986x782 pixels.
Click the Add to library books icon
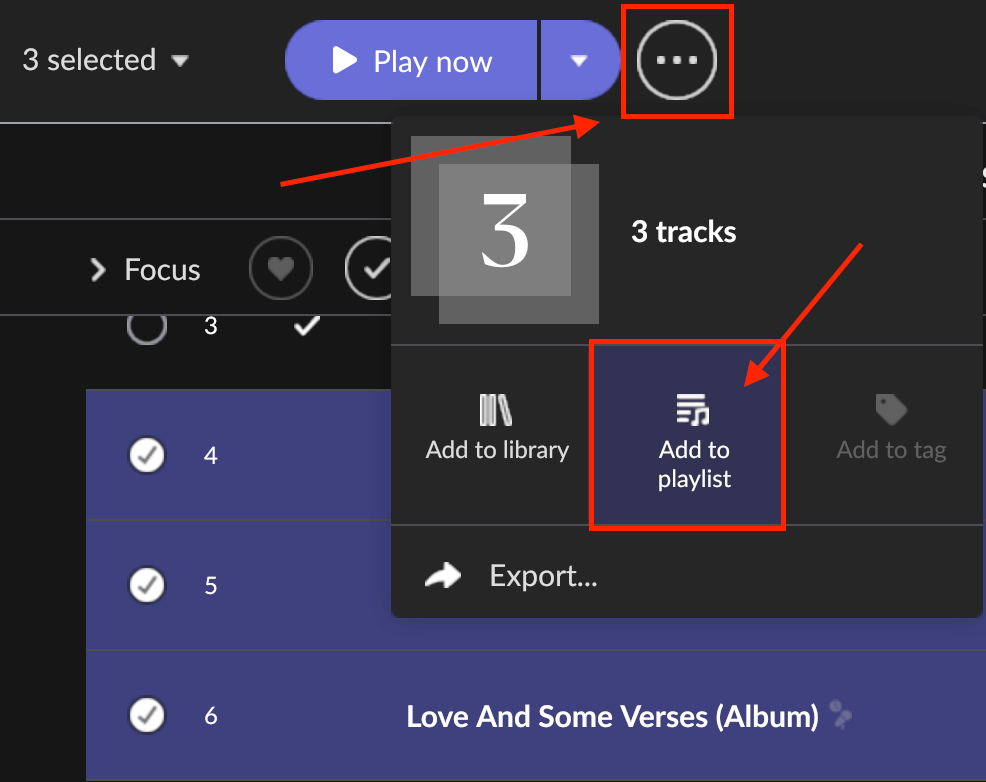pos(496,410)
